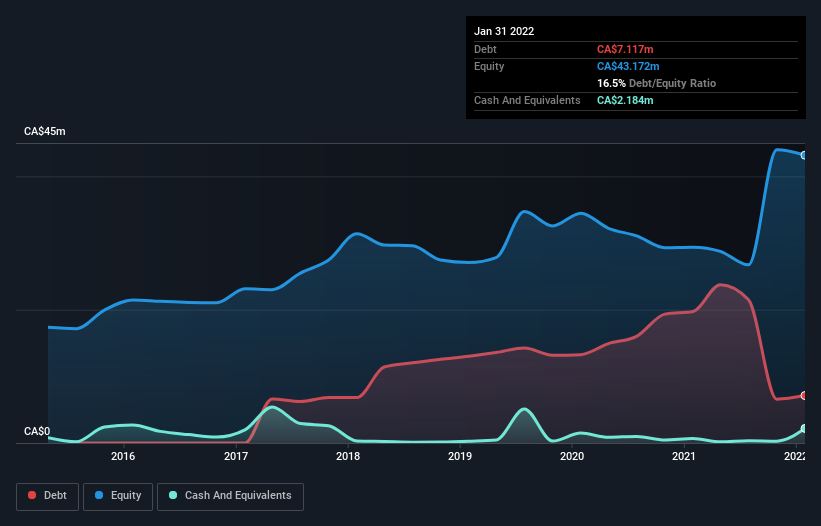Select the 2020 x-axis label
The height and width of the screenshot is (526, 821).
[x=572, y=456]
